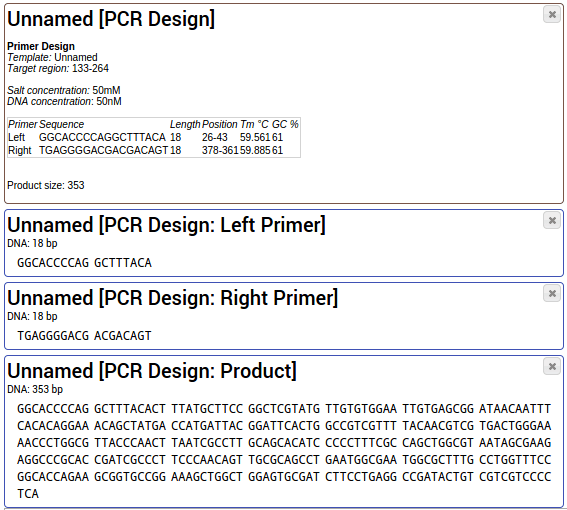Close the Right Primer panel

coord(552,293)
